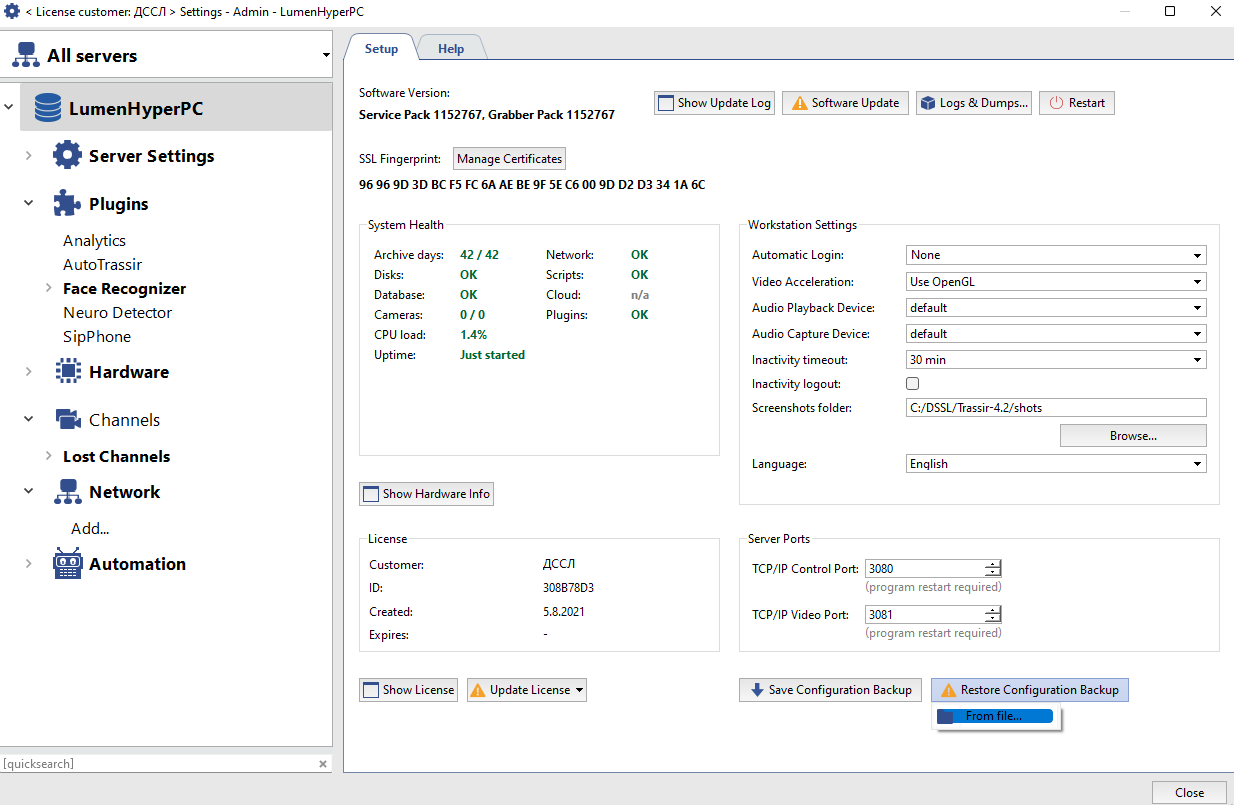Expand the Server Settings tree node
The height and width of the screenshot is (805, 1234).
29,156
